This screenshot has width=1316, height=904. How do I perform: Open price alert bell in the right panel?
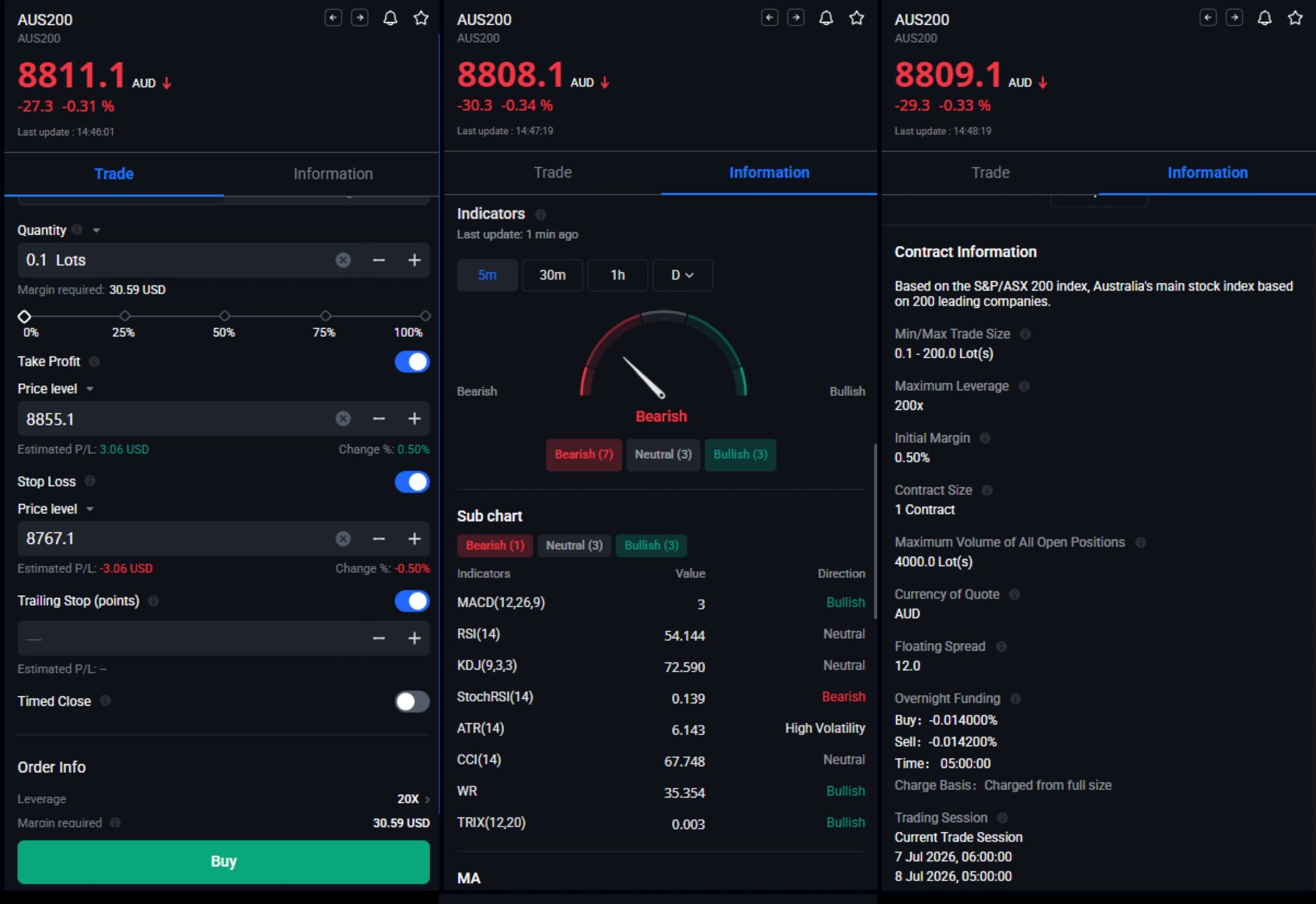coord(1265,17)
